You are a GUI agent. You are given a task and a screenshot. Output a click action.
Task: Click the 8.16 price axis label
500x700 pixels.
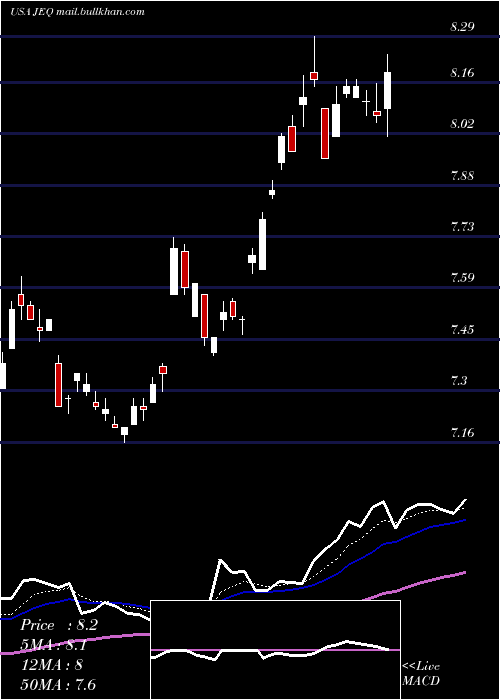(462, 72)
